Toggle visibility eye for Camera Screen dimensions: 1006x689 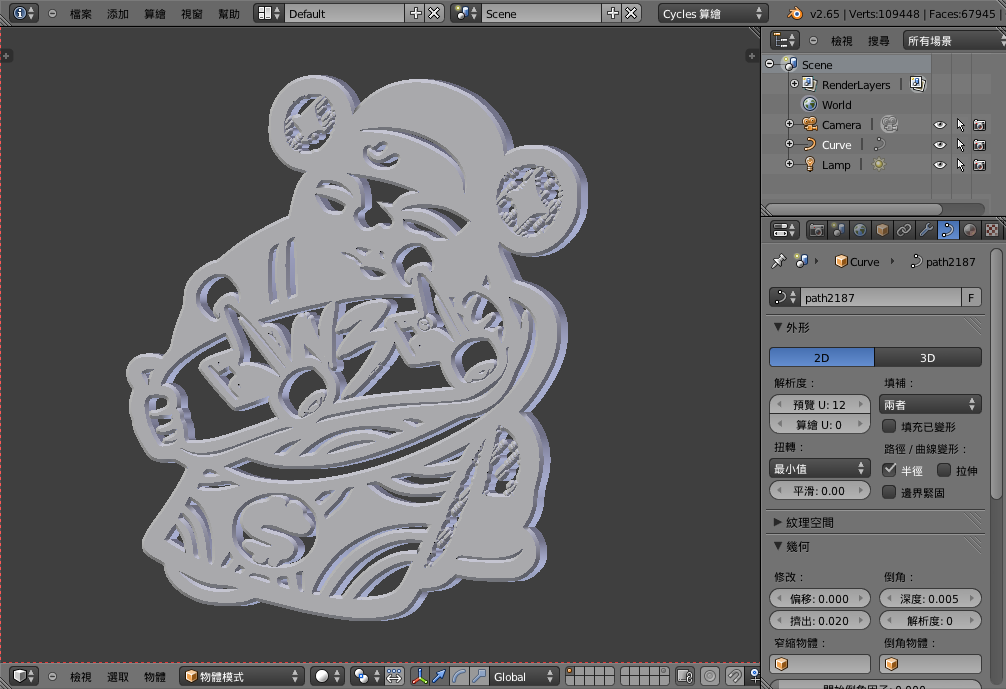pyautogui.click(x=940, y=125)
